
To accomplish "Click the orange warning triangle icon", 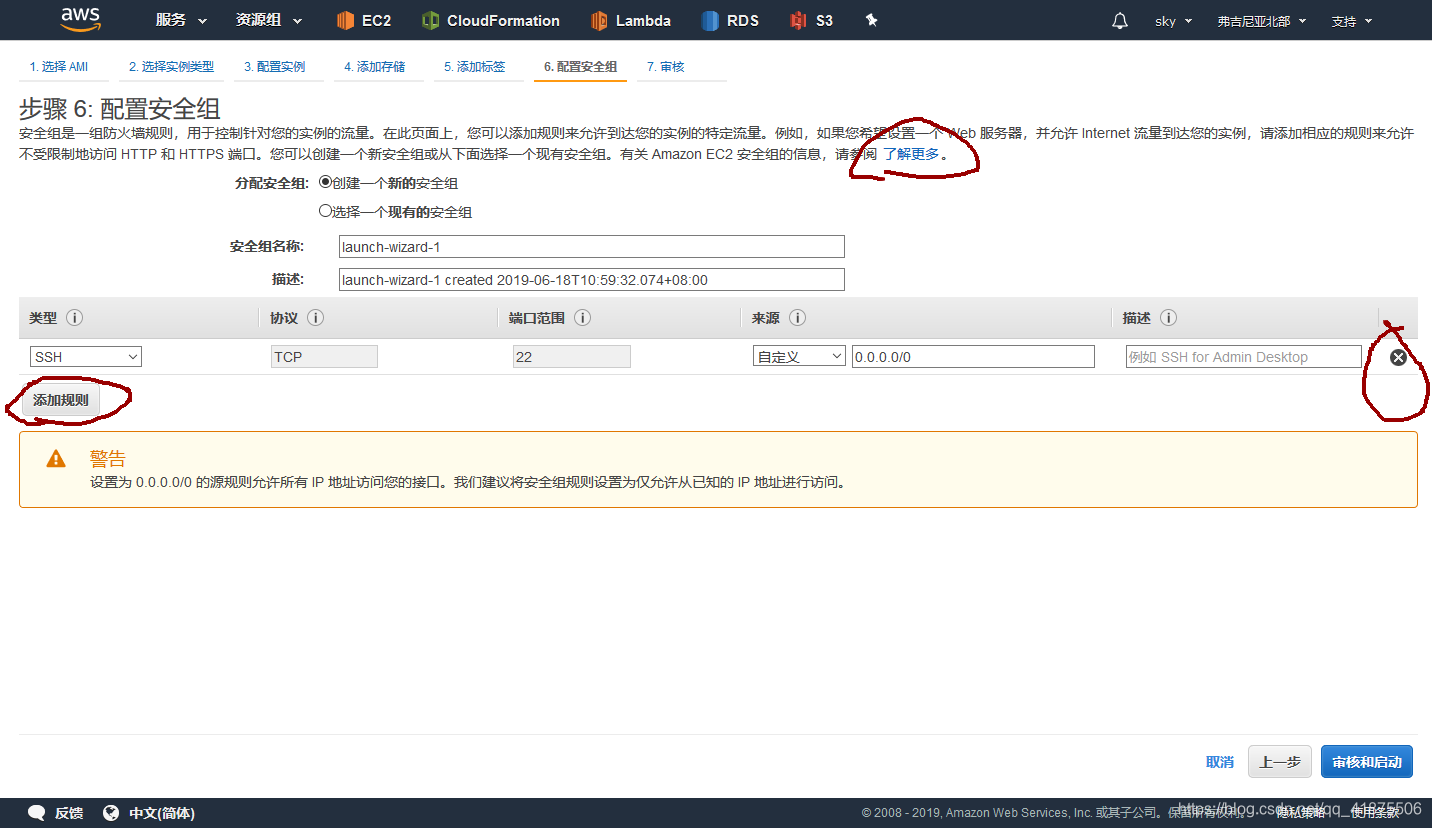I will [56, 459].
